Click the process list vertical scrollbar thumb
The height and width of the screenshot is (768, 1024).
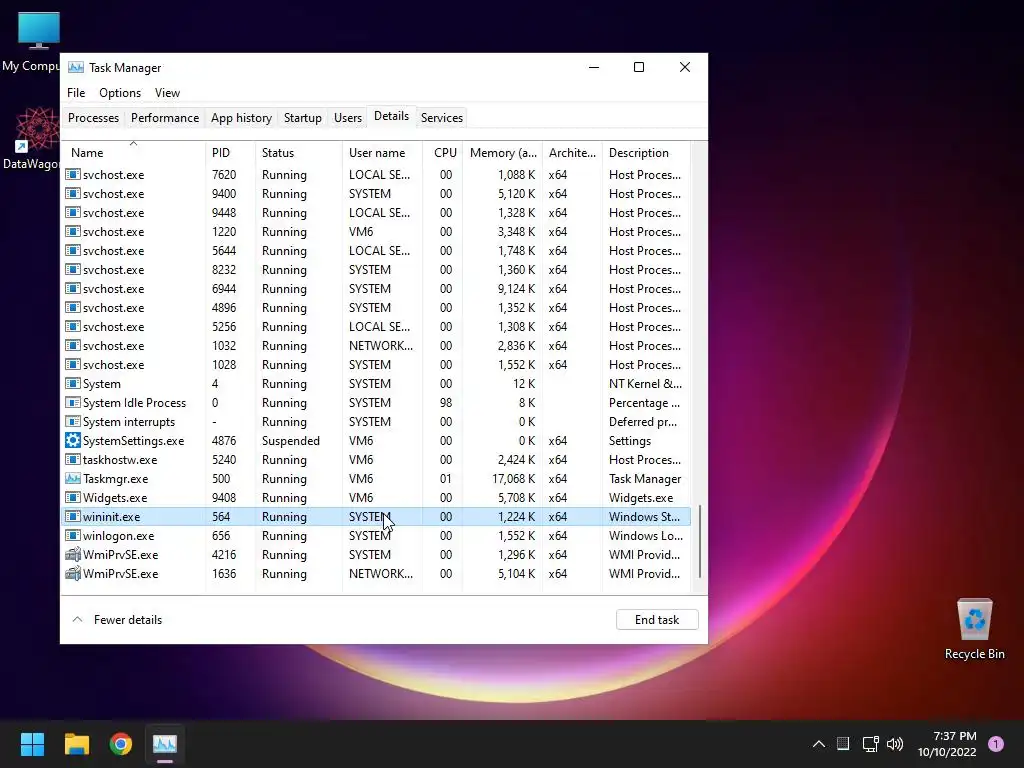[x=699, y=541]
